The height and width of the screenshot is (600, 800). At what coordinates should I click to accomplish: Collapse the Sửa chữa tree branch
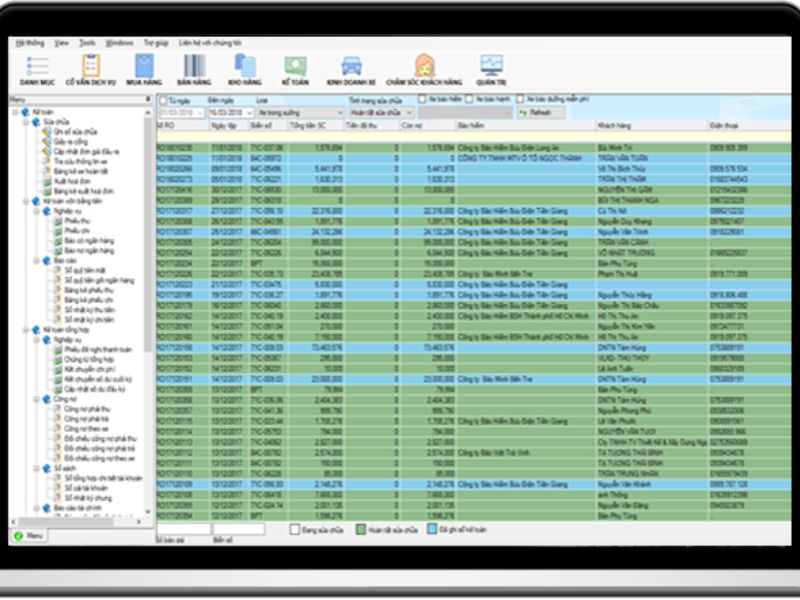point(24,122)
